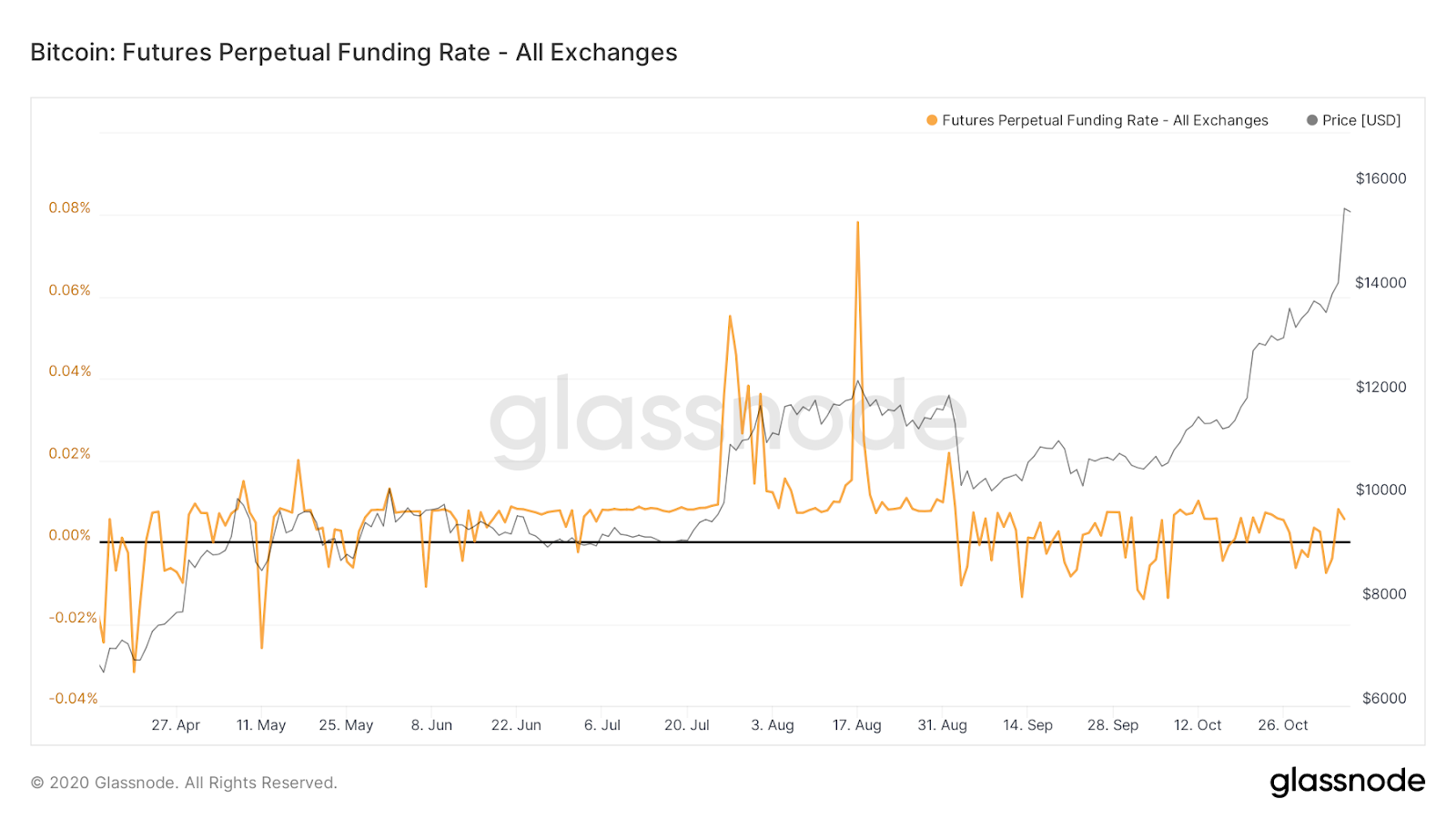Click the 0.00% funding rate axis label

[70, 535]
